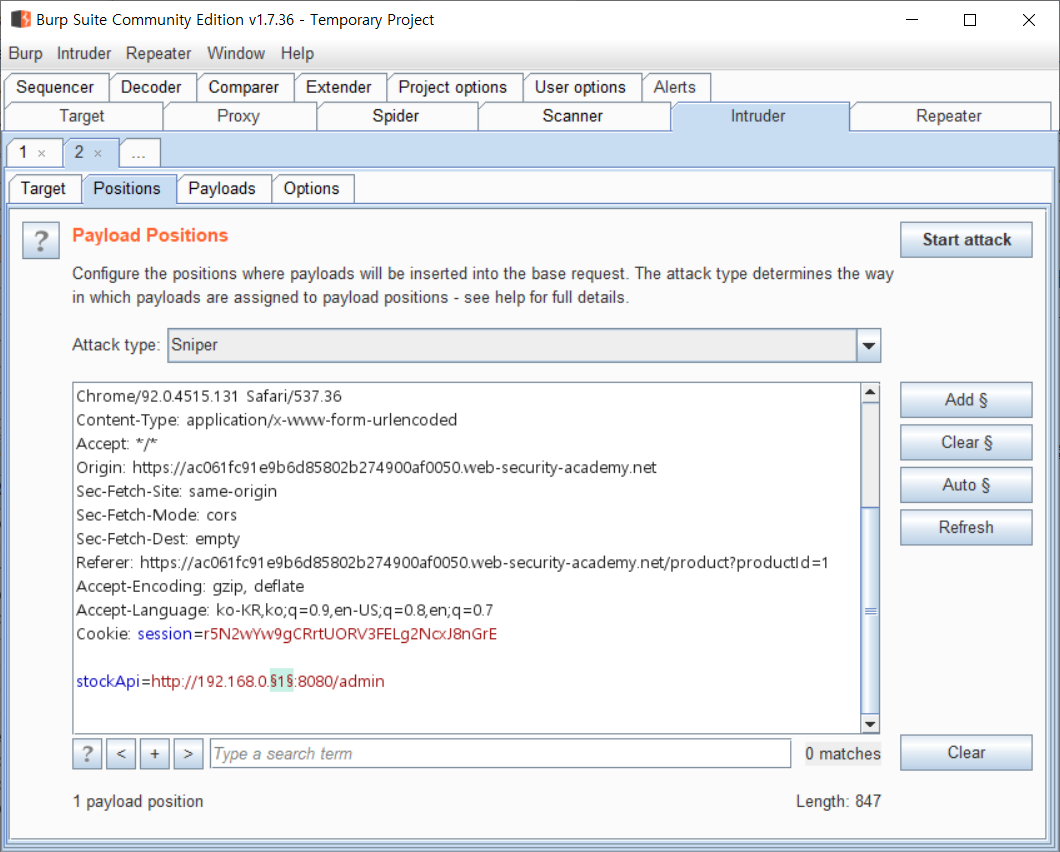Click the Sec-Fetch-Dest header line

pos(158,539)
